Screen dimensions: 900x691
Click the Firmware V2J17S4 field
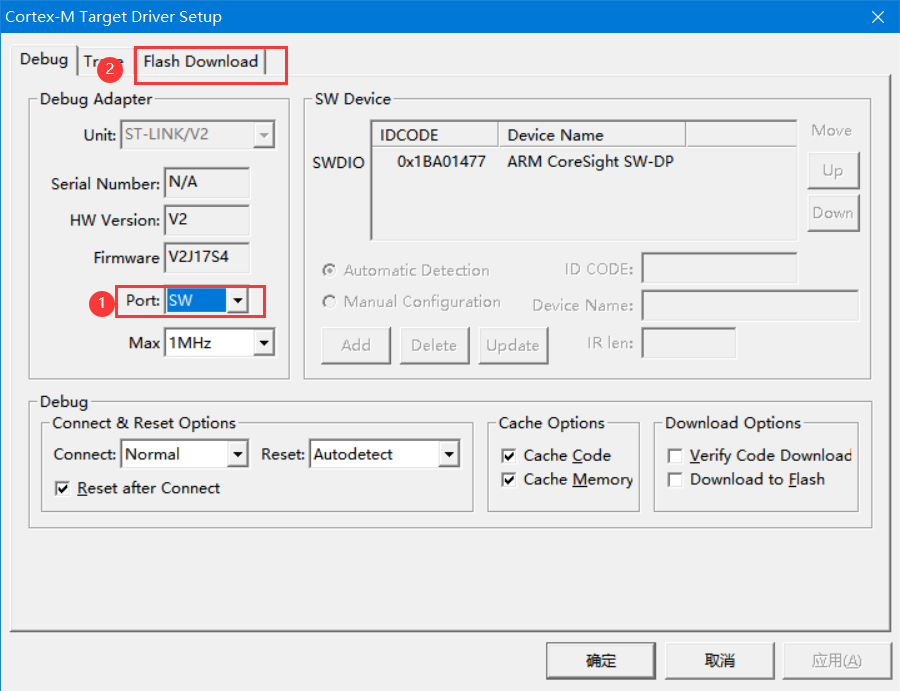click(x=207, y=258)
